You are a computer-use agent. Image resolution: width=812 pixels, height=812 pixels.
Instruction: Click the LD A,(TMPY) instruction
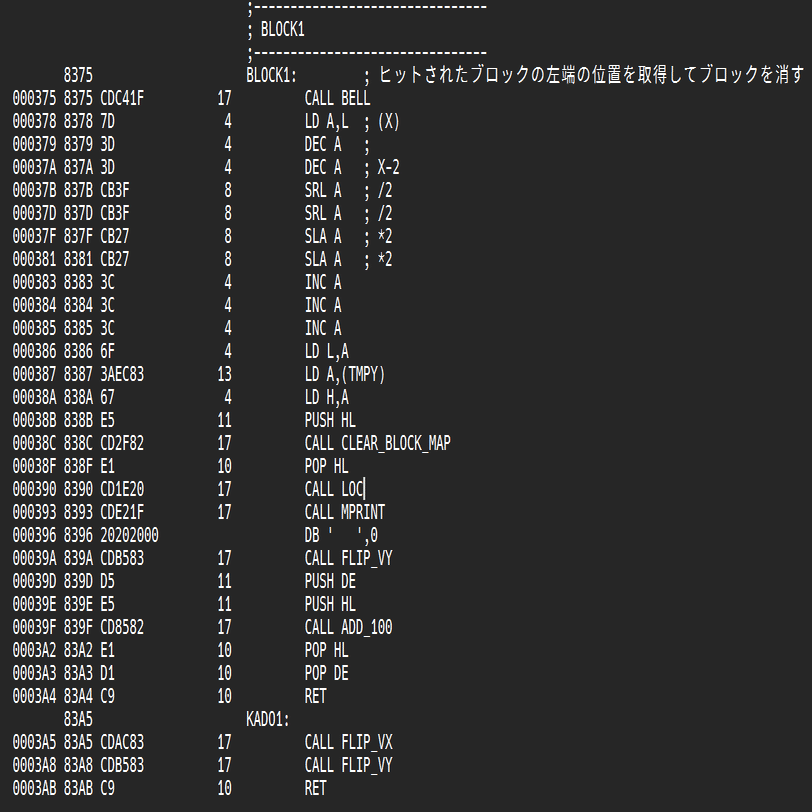tap(345, 374)
